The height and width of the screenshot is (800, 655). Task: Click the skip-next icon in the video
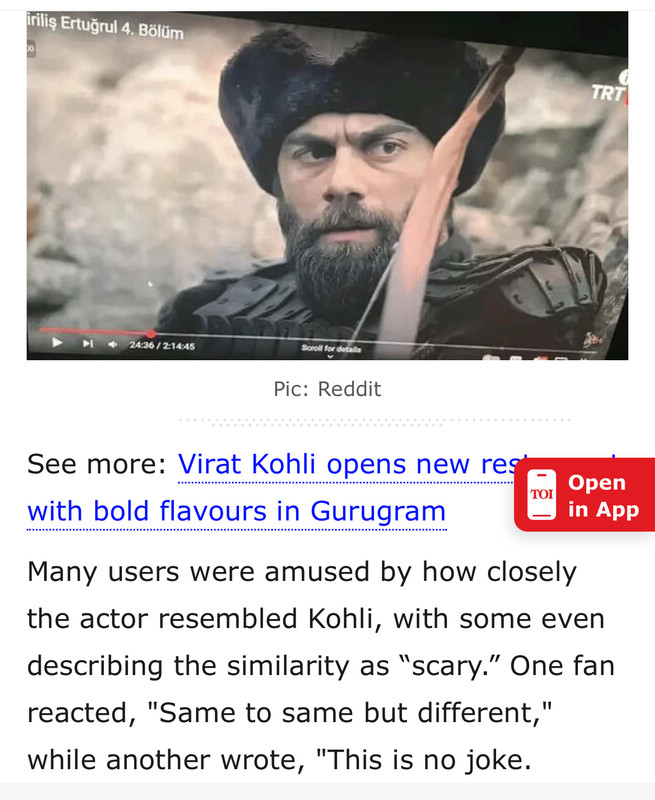tap(88, 343)
